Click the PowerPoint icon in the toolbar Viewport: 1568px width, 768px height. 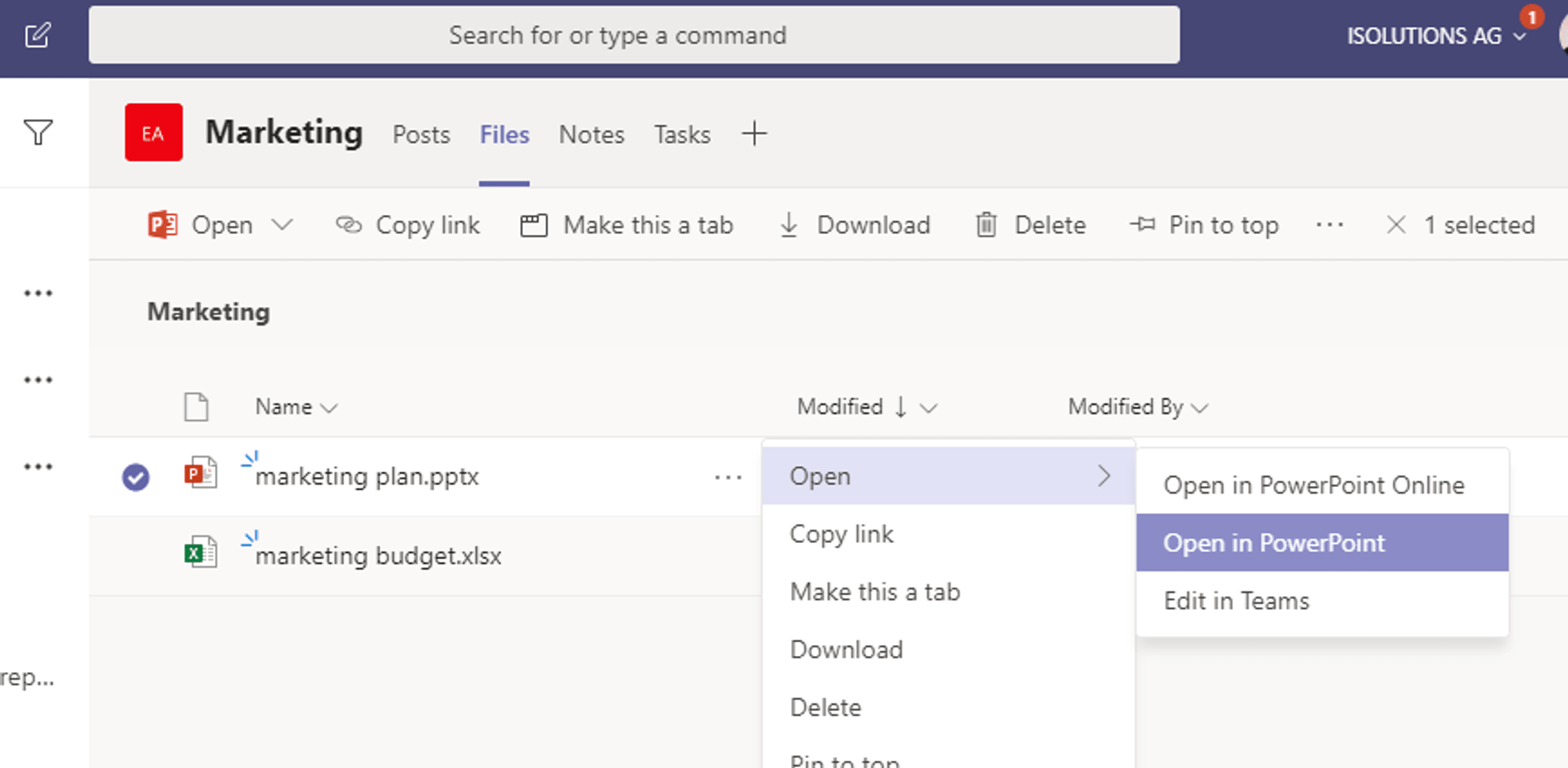tap(163, 225)
